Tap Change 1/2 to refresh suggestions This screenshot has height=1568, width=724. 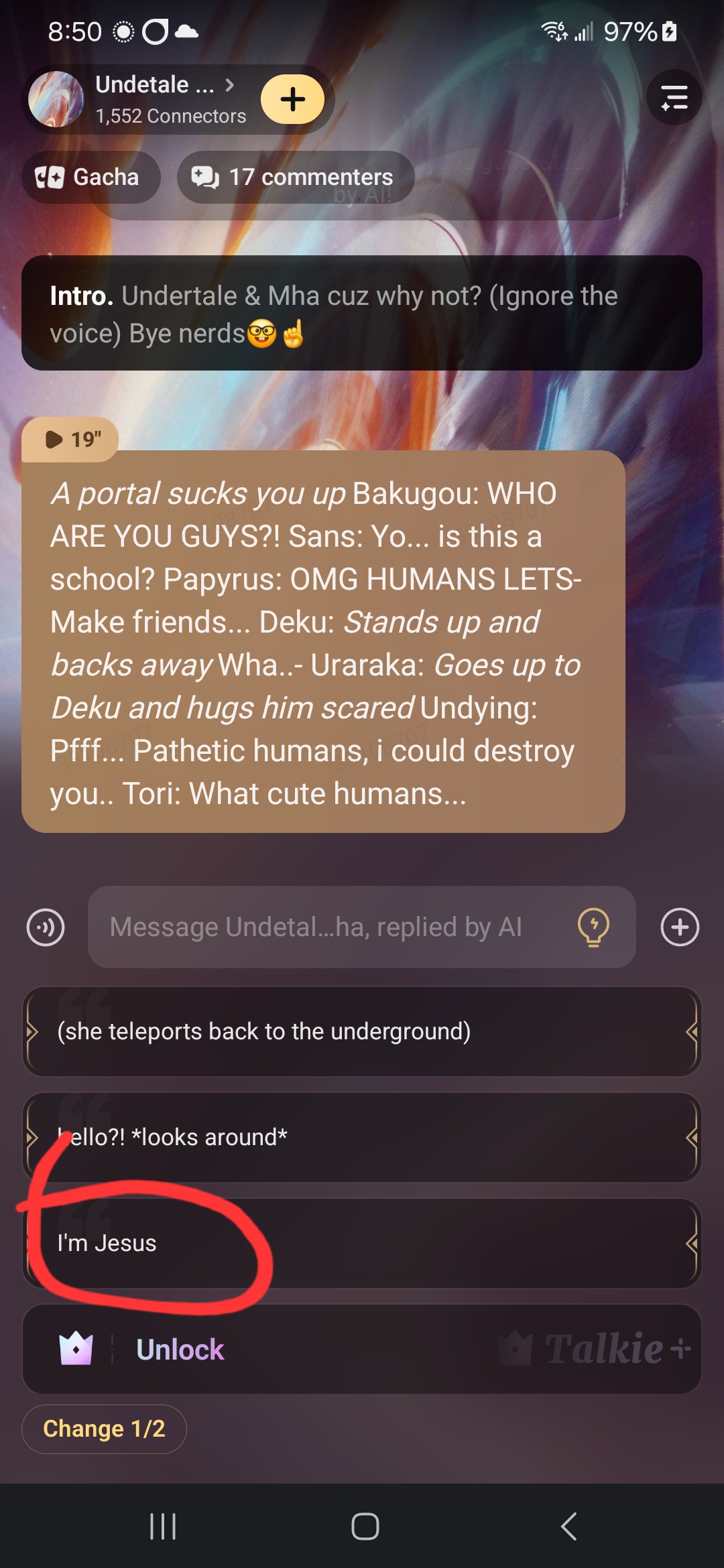[104, 1429]
